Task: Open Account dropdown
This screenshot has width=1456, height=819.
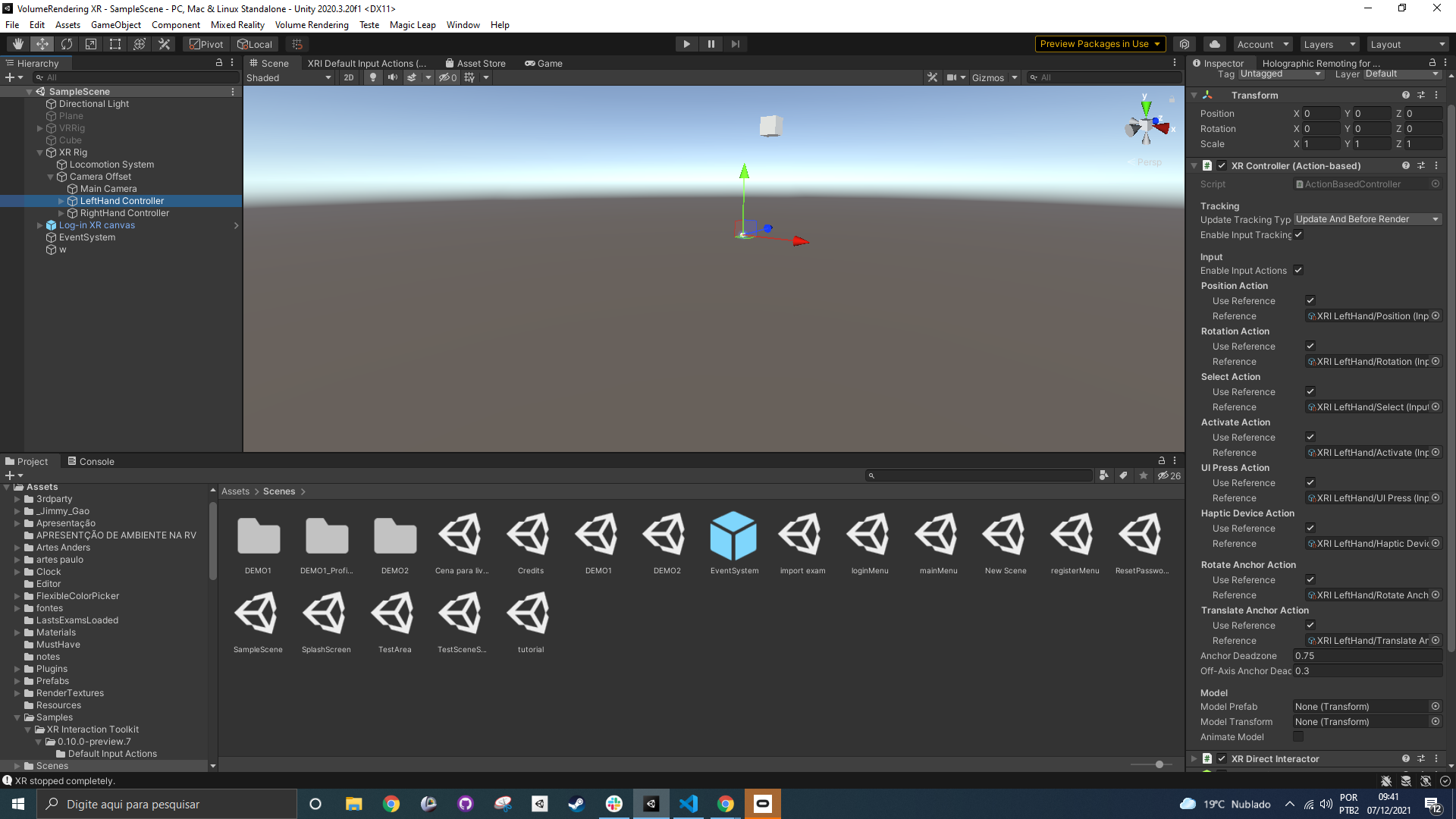Action: (x=1262, y=44)
